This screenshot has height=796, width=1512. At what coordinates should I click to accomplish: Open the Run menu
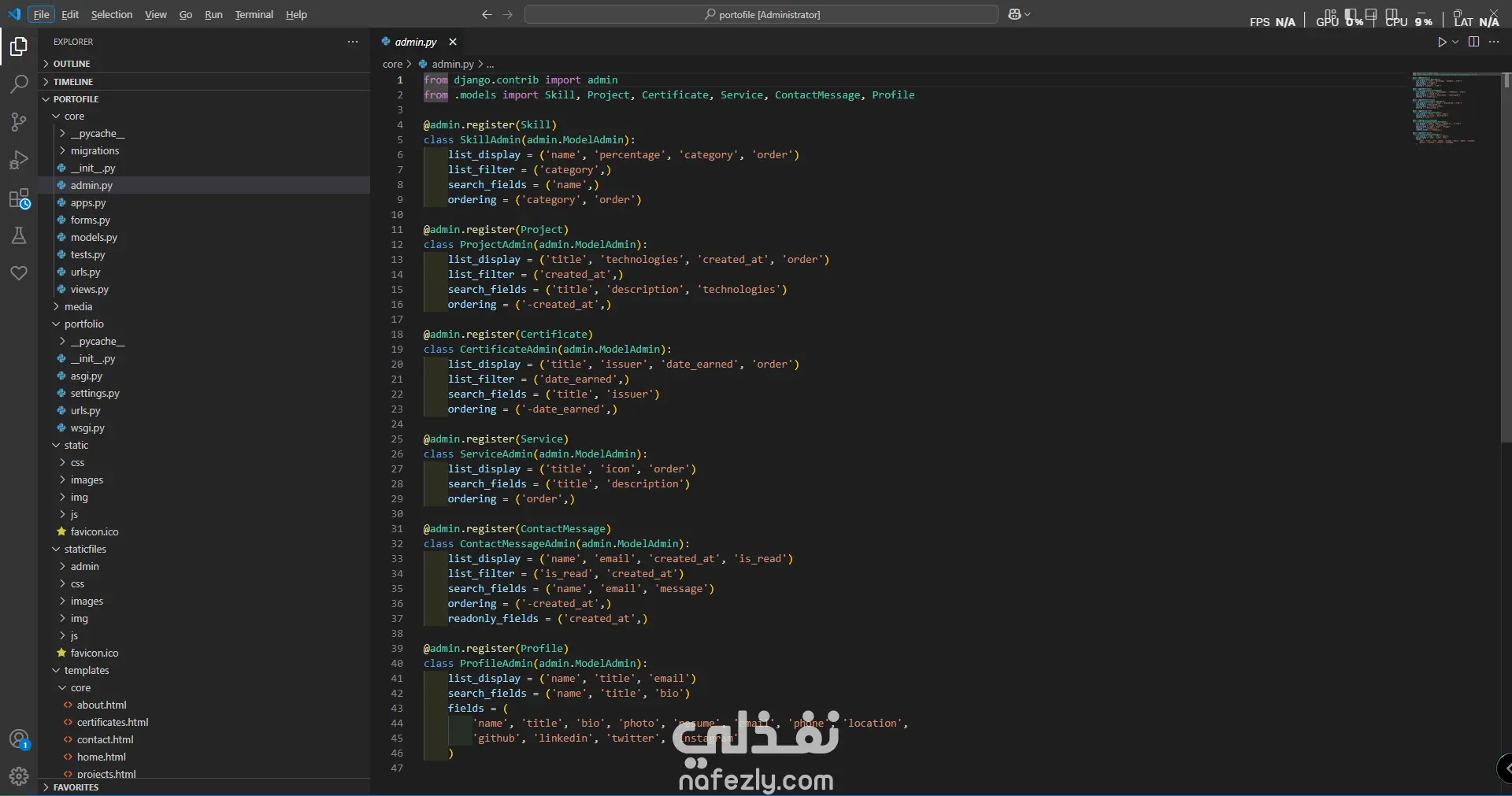tap(213, 14)
